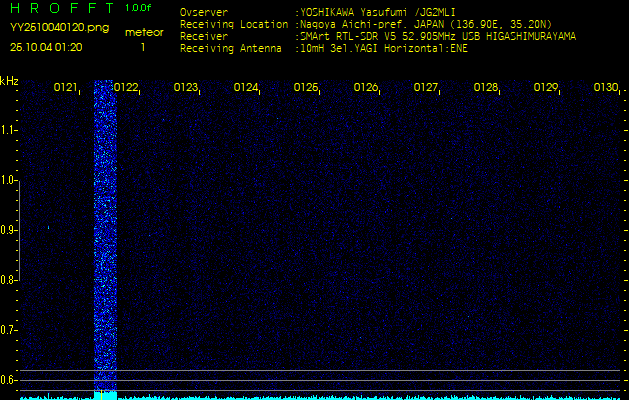Screen dimensions: 629x400
Task: Click the 0130 time marker
Action: [606, 87]
